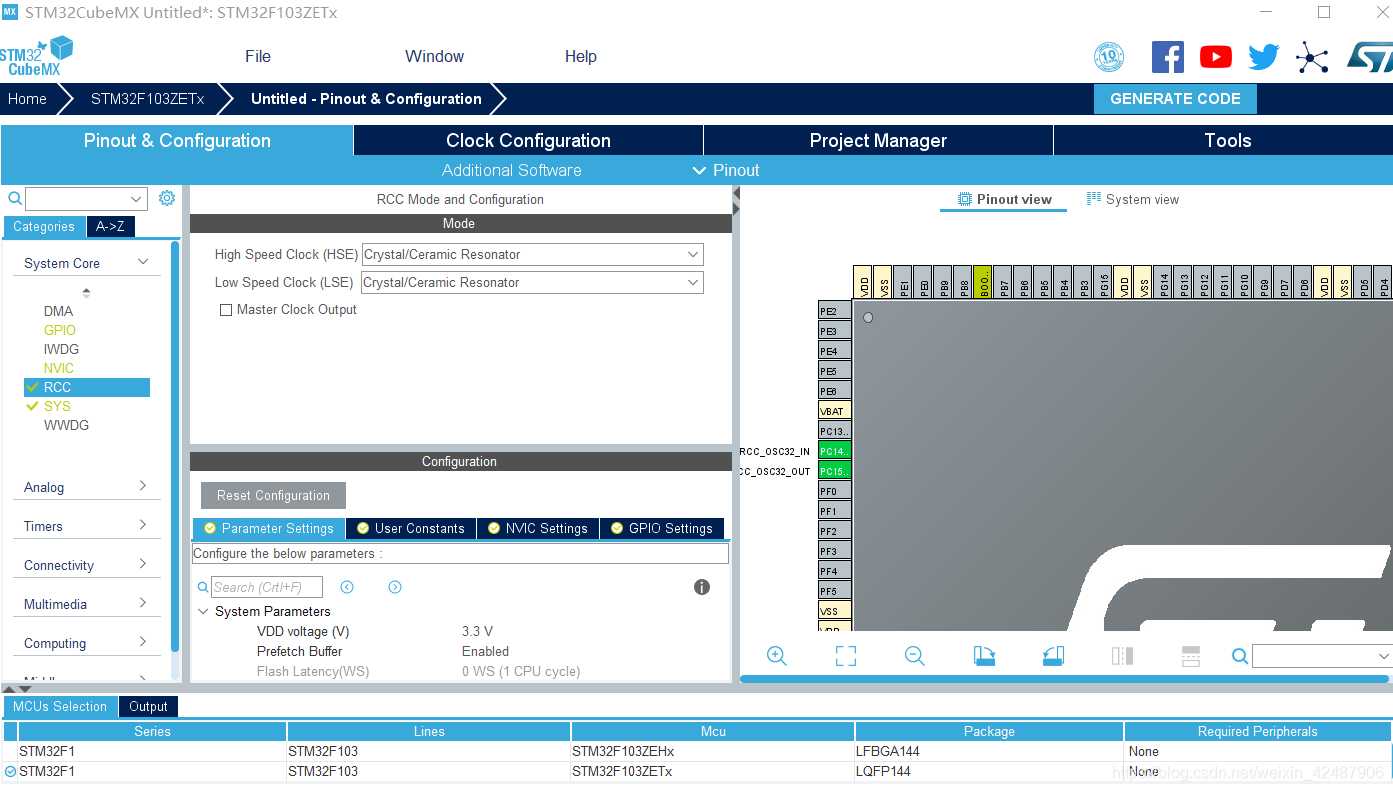Switch to Clock Configuration tab
This screenshot has height=791, width=1393.
(x=528, y=141)
